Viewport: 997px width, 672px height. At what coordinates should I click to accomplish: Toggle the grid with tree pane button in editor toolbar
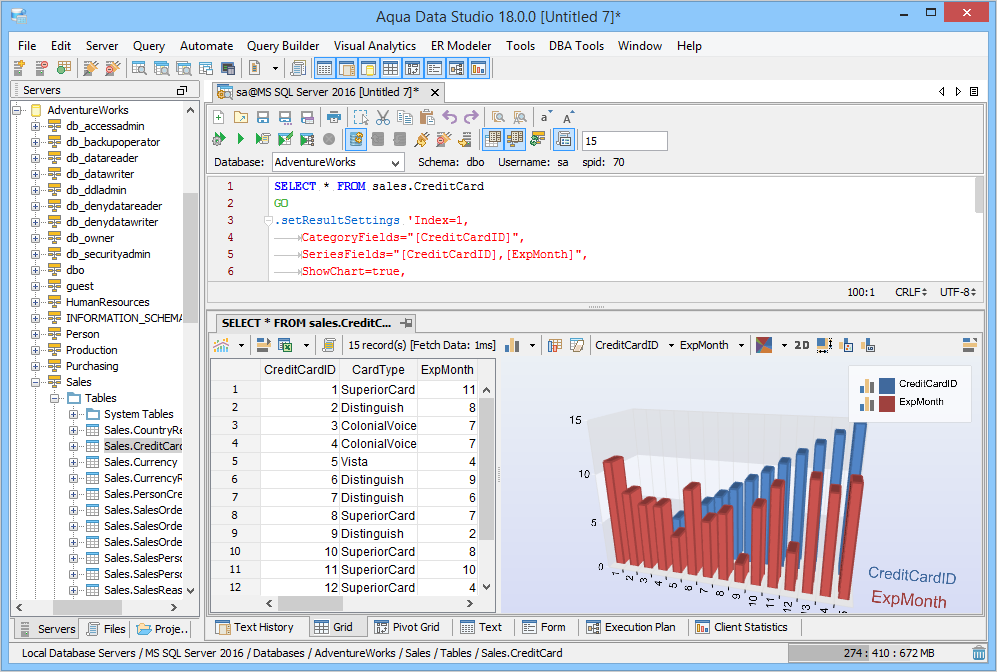click(x=515, y=139)
